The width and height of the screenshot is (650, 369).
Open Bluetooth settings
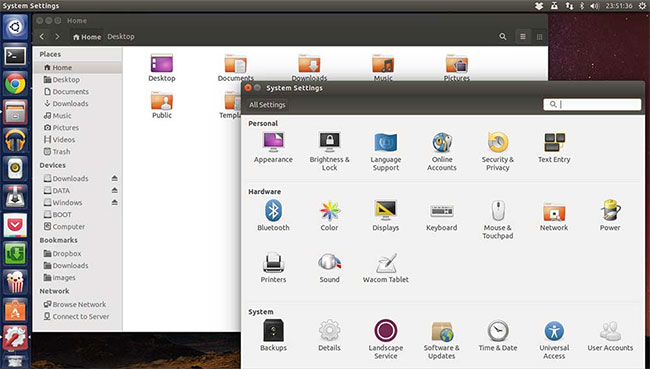pyautogui.click(x=273, y=216)
